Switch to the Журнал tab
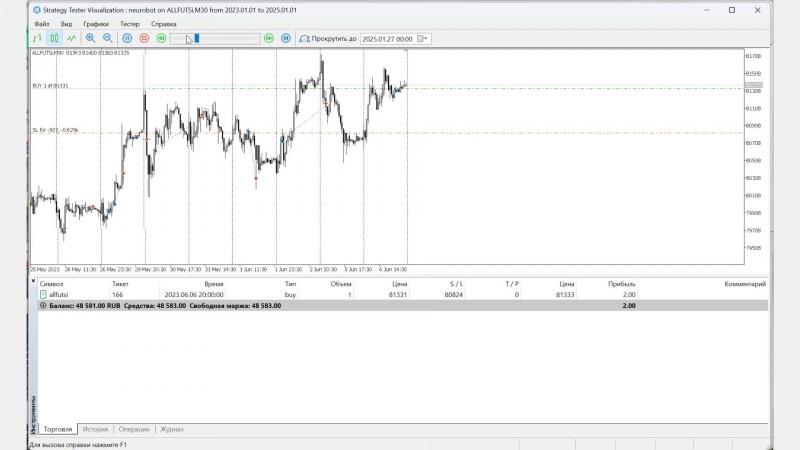 (172, 429)
